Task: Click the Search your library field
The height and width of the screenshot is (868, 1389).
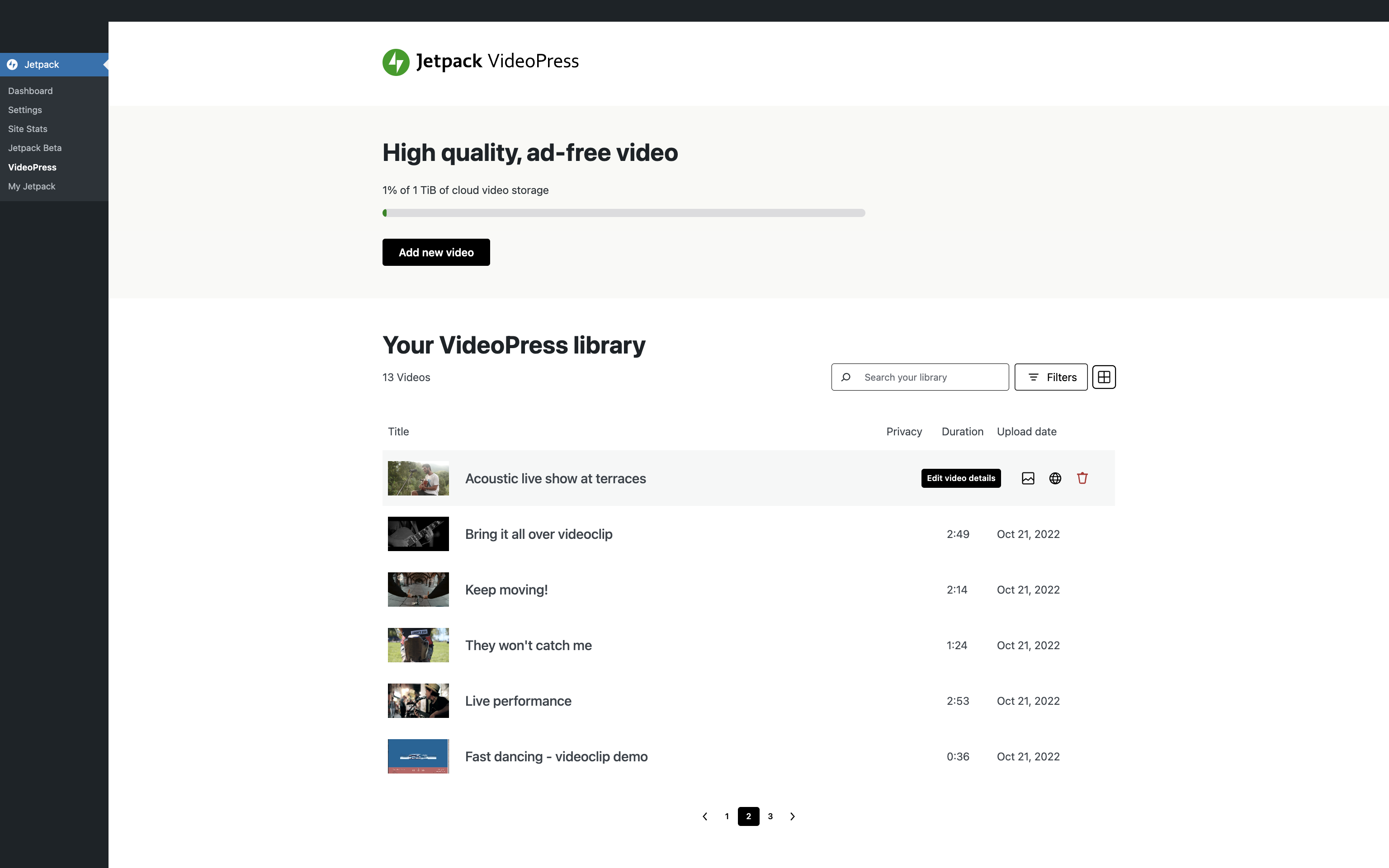Action: (x=920, y=377)
